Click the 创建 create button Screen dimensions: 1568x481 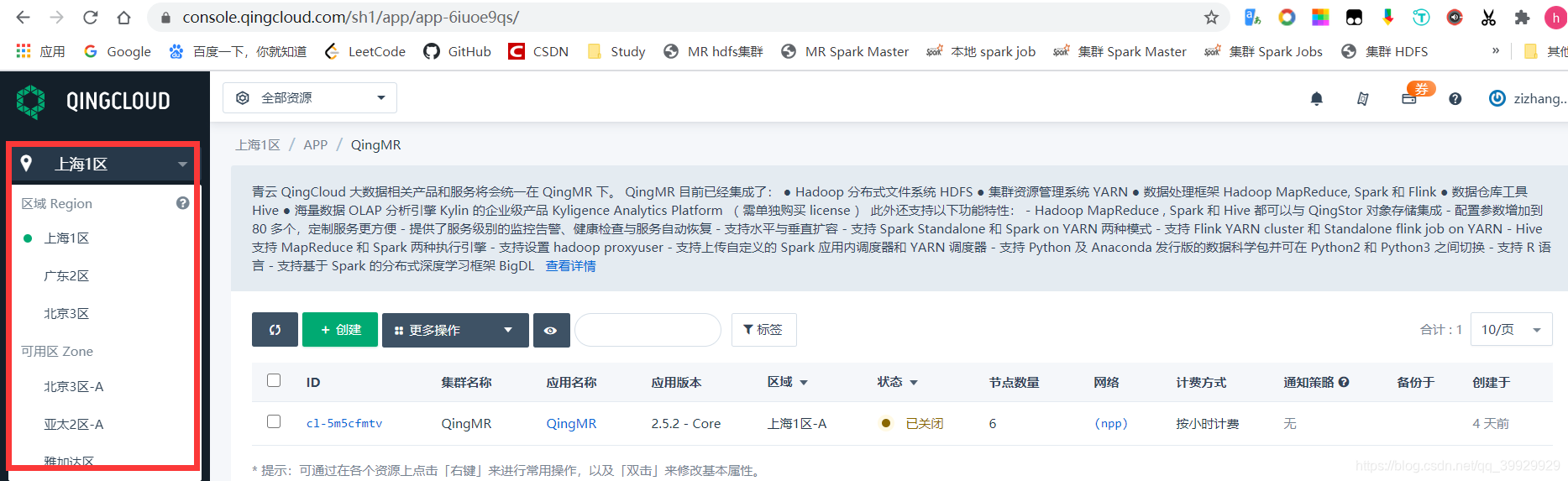pyautogui.click(x=340, y=330)
